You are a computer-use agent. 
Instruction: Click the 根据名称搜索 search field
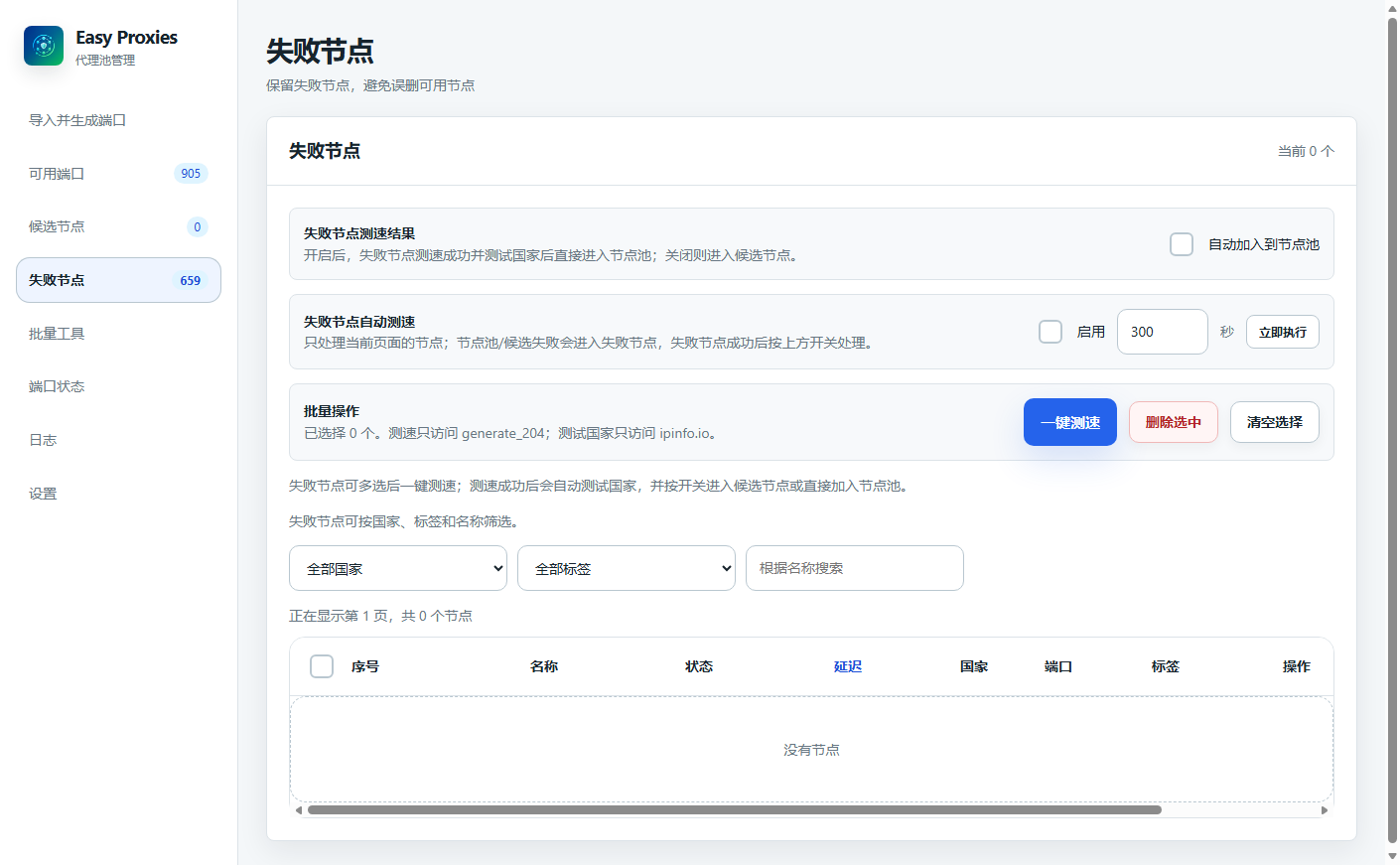coord(855,568)
